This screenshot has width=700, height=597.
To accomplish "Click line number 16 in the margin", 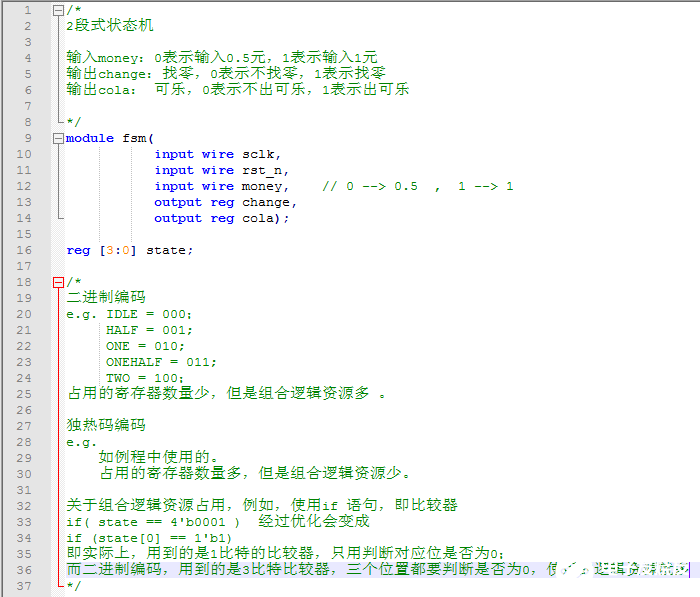I will pyautogui.click(x=24, y=250).
